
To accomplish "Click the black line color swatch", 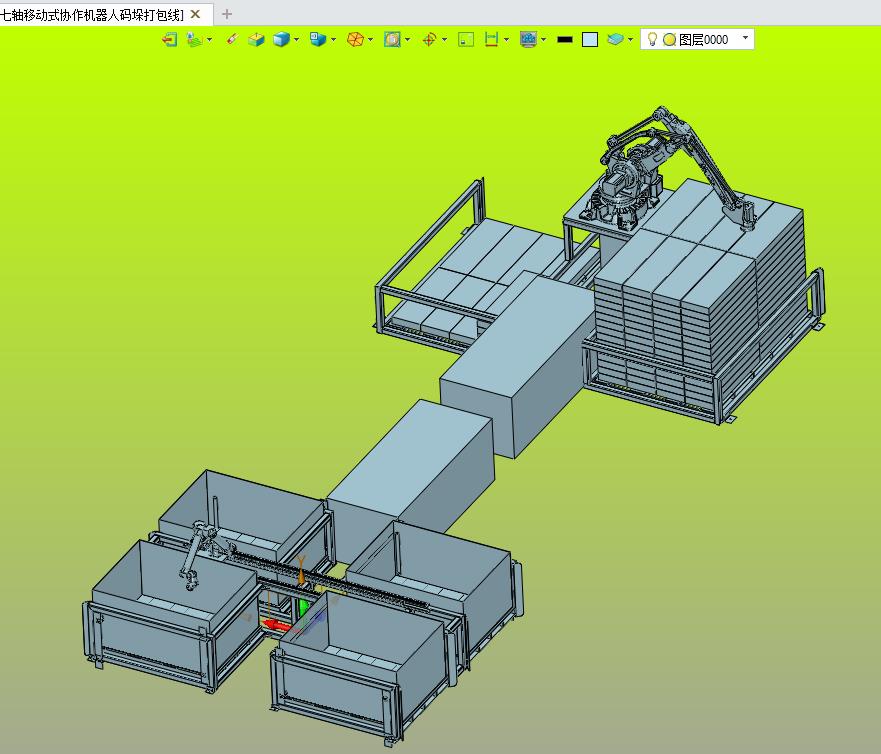I will 565,39.
